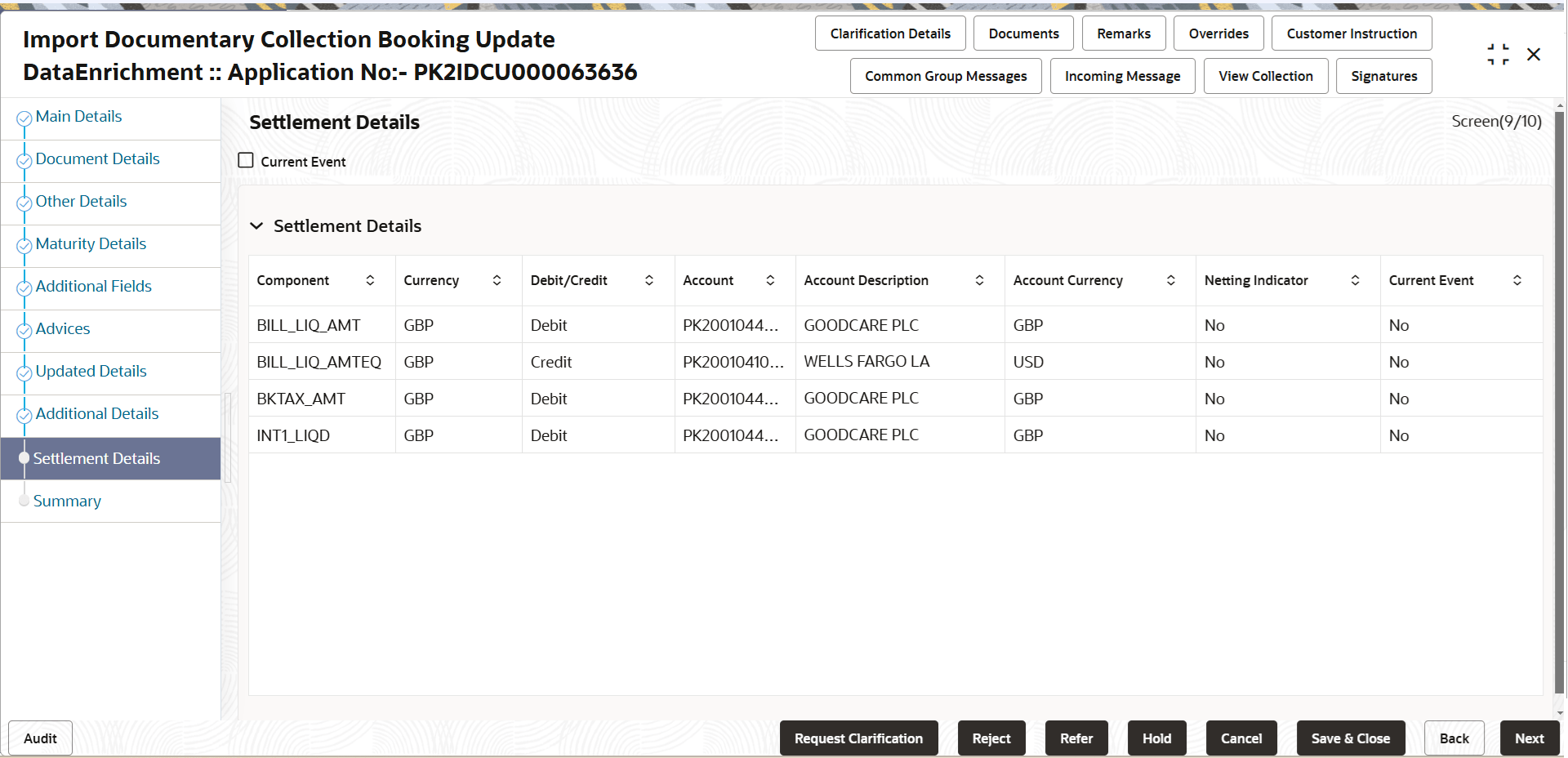The height and width of the screenshot is (758, 1568).
Task: Switch to Additional Details step
Action: (96, 413)
